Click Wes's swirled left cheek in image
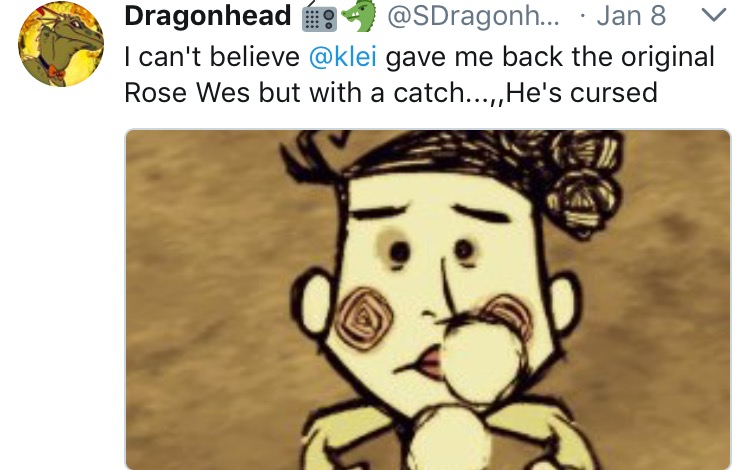The width and height of the screenshot is (750, 470). pyautogui.click(x=364, y=319)
